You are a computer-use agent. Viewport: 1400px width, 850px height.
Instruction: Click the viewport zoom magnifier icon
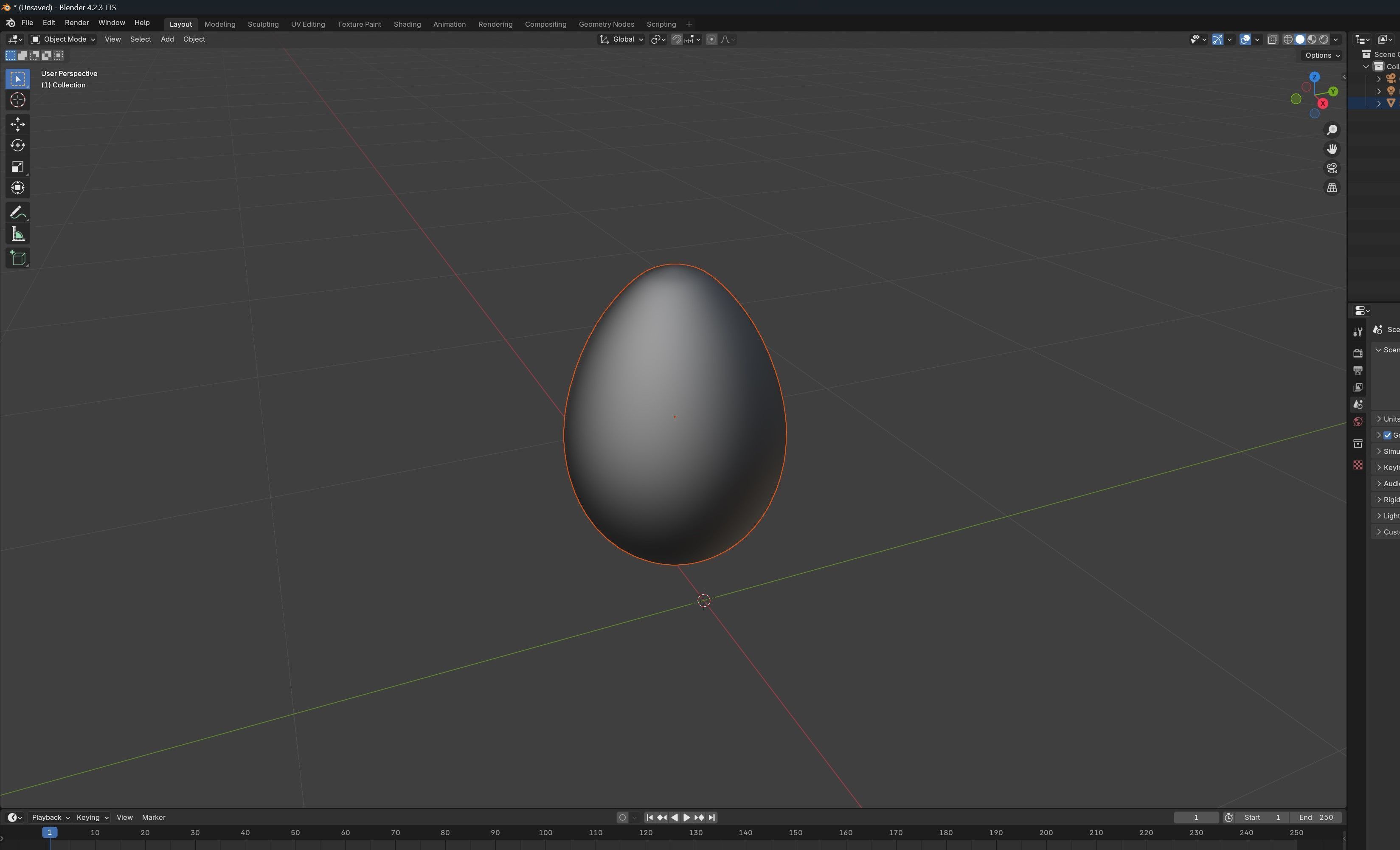[1332, 130]
